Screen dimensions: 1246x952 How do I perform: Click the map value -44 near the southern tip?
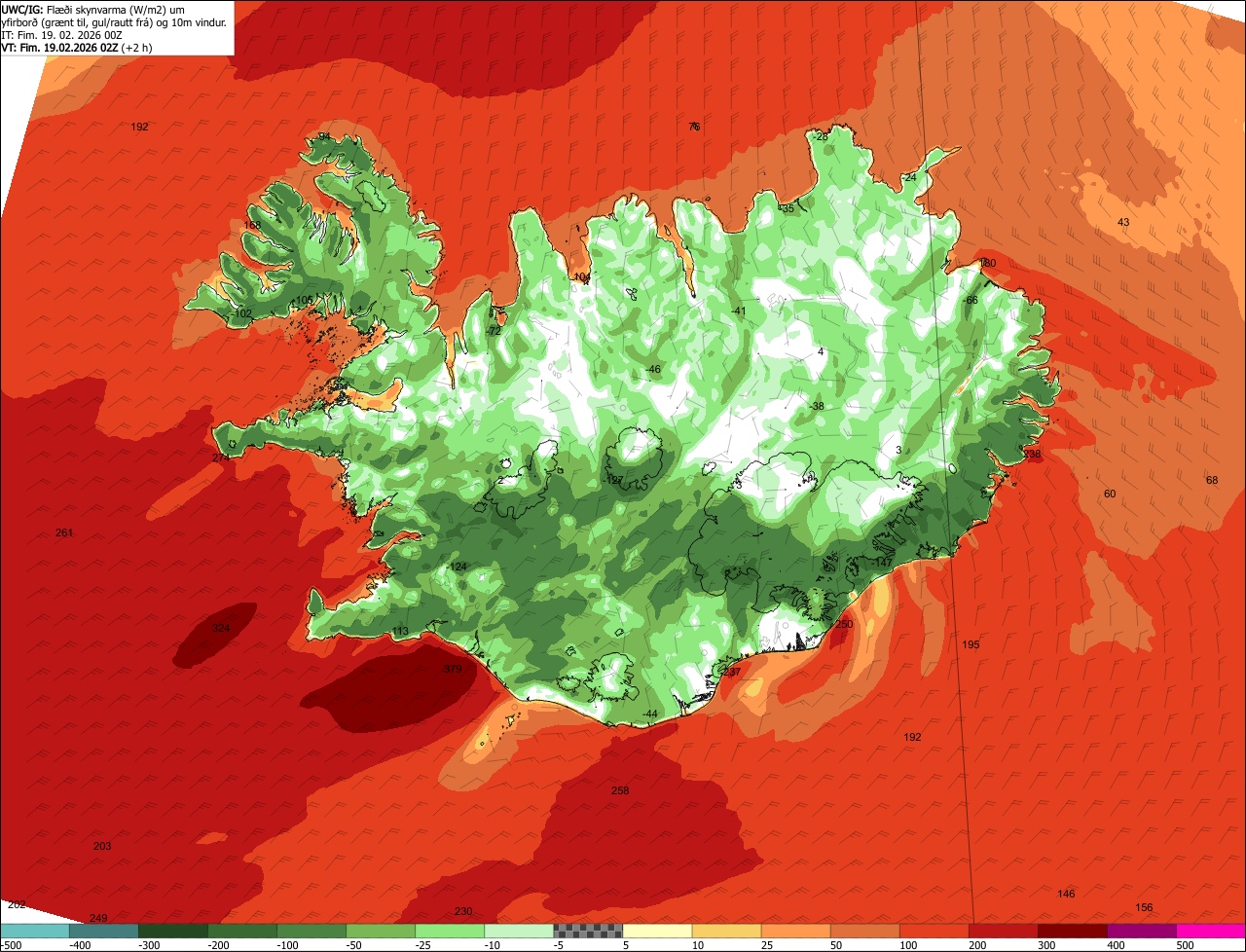(650, 714)
